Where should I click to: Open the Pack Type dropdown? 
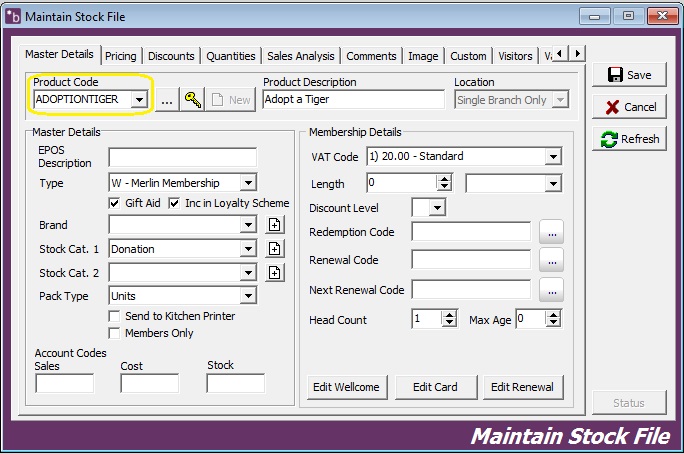(x=248, y=297)
